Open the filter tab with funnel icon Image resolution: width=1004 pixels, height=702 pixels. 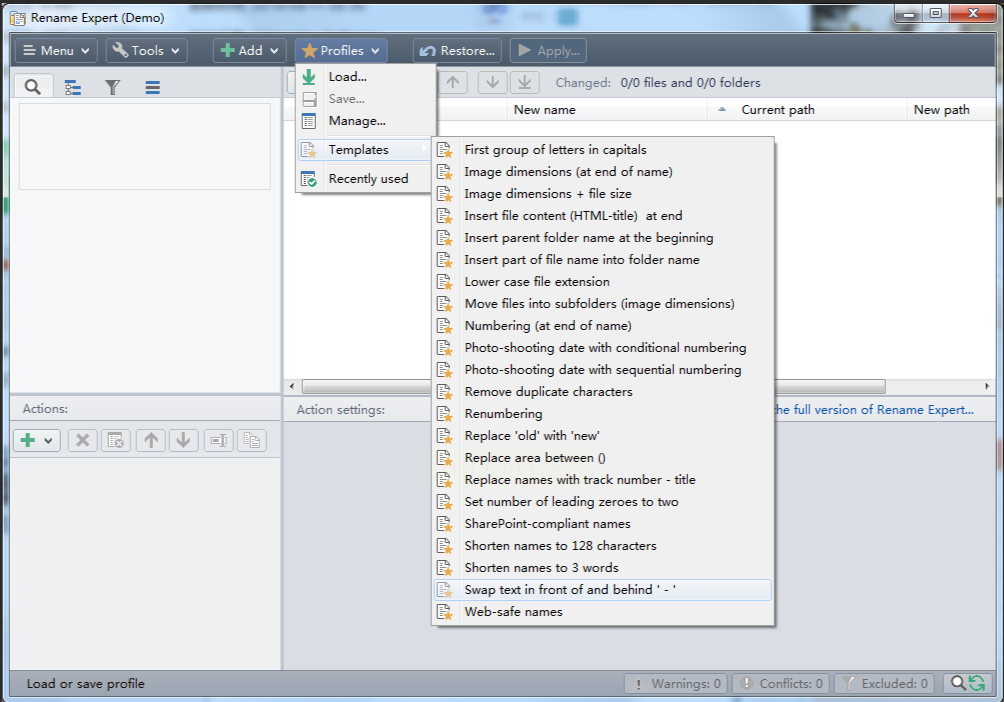112,88
